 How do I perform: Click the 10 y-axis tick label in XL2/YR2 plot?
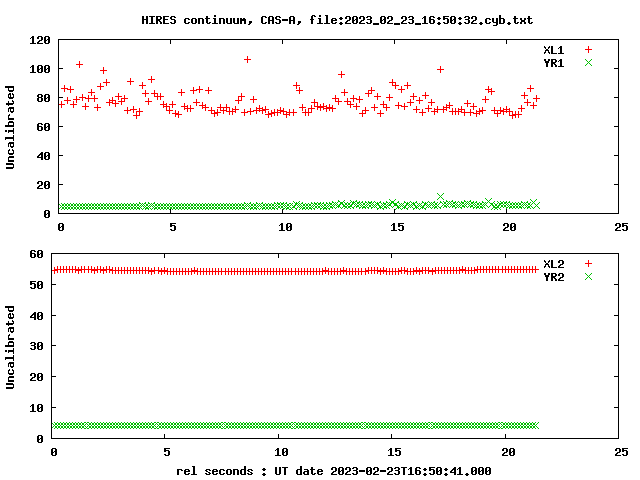tap(36, 408)
